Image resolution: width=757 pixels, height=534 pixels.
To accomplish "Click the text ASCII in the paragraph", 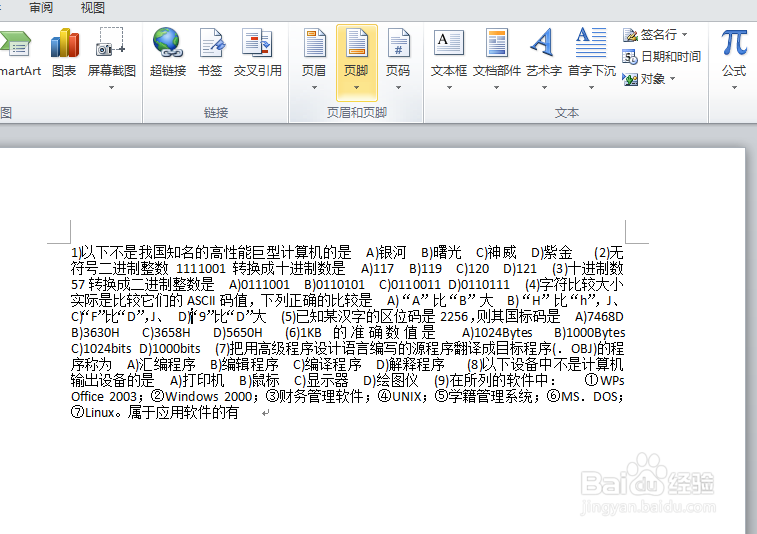I will tap(201, 301).
